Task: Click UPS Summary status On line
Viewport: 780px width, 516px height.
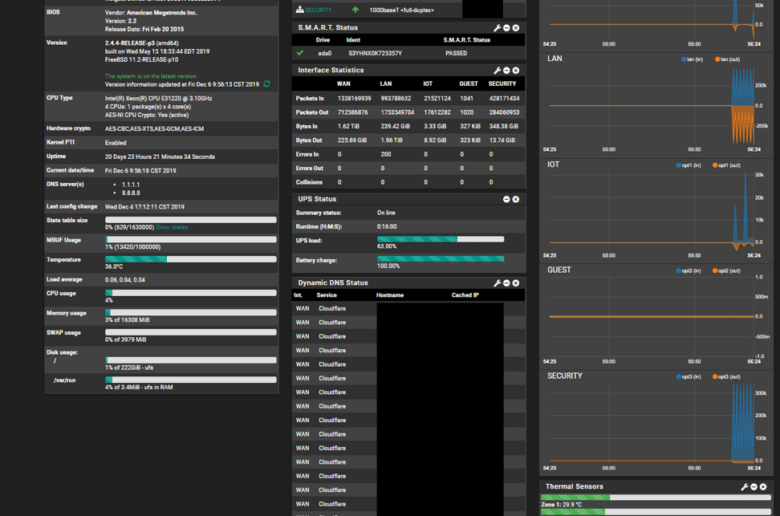Action: tap(386, 213)
